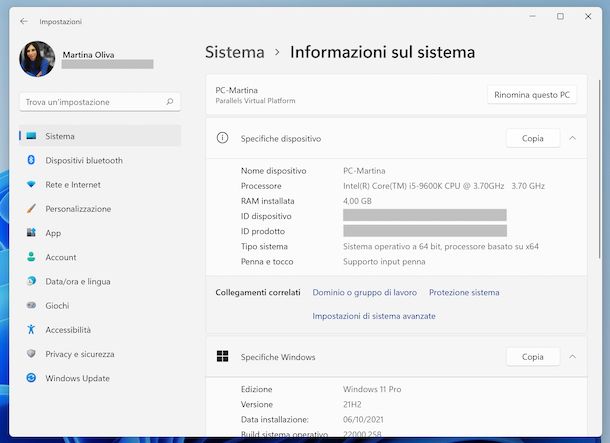This screenshot has height=443, width=610.
Task: Open Account settings label
Action: (61, 257)
